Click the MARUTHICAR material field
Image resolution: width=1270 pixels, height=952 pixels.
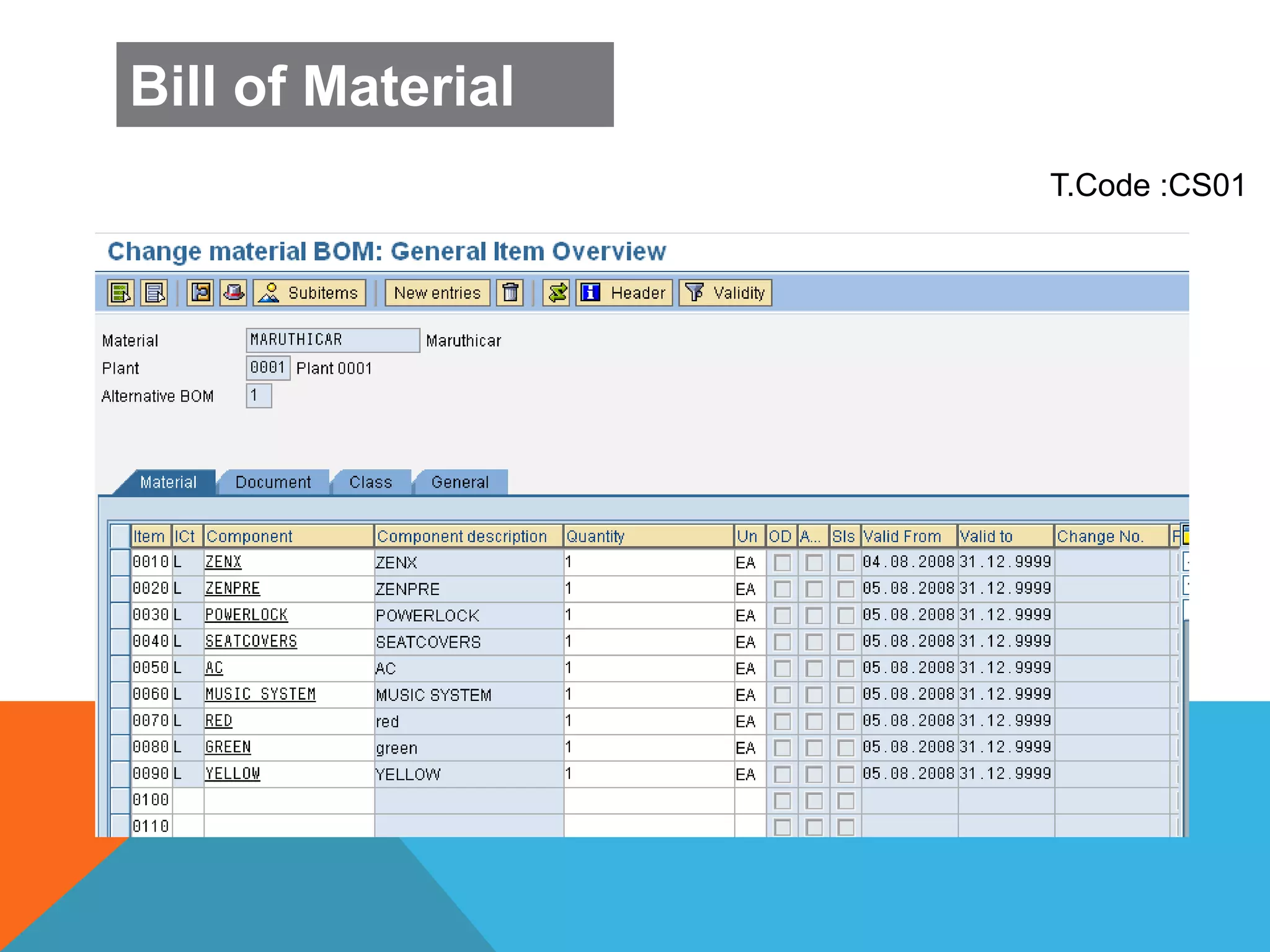coord(333,340)
